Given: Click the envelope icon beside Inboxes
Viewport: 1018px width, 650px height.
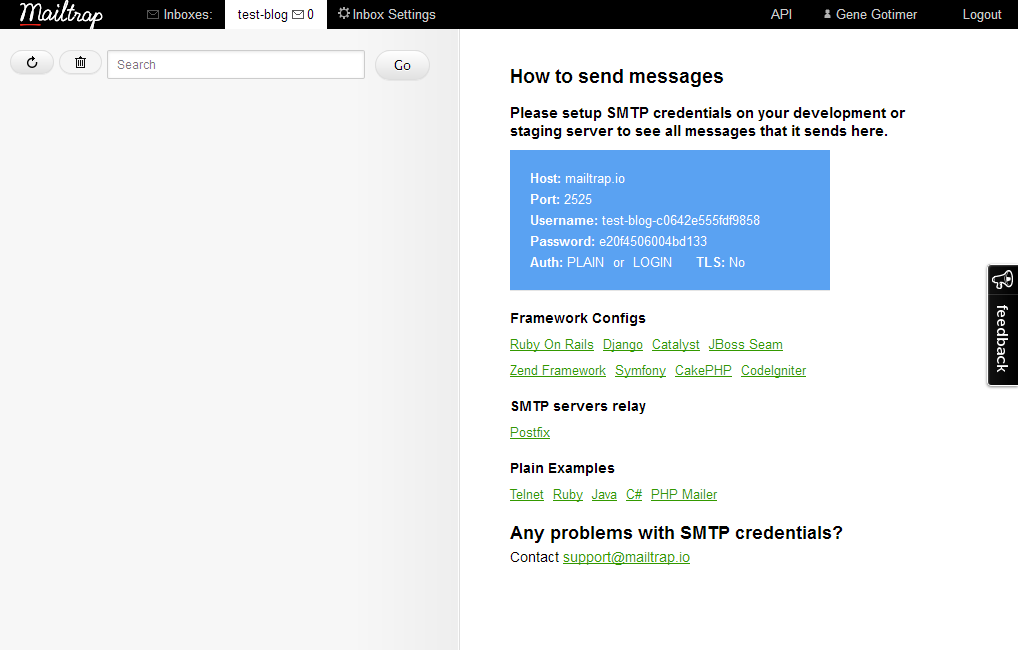Looking at the screenshot, I should [153, 14].
